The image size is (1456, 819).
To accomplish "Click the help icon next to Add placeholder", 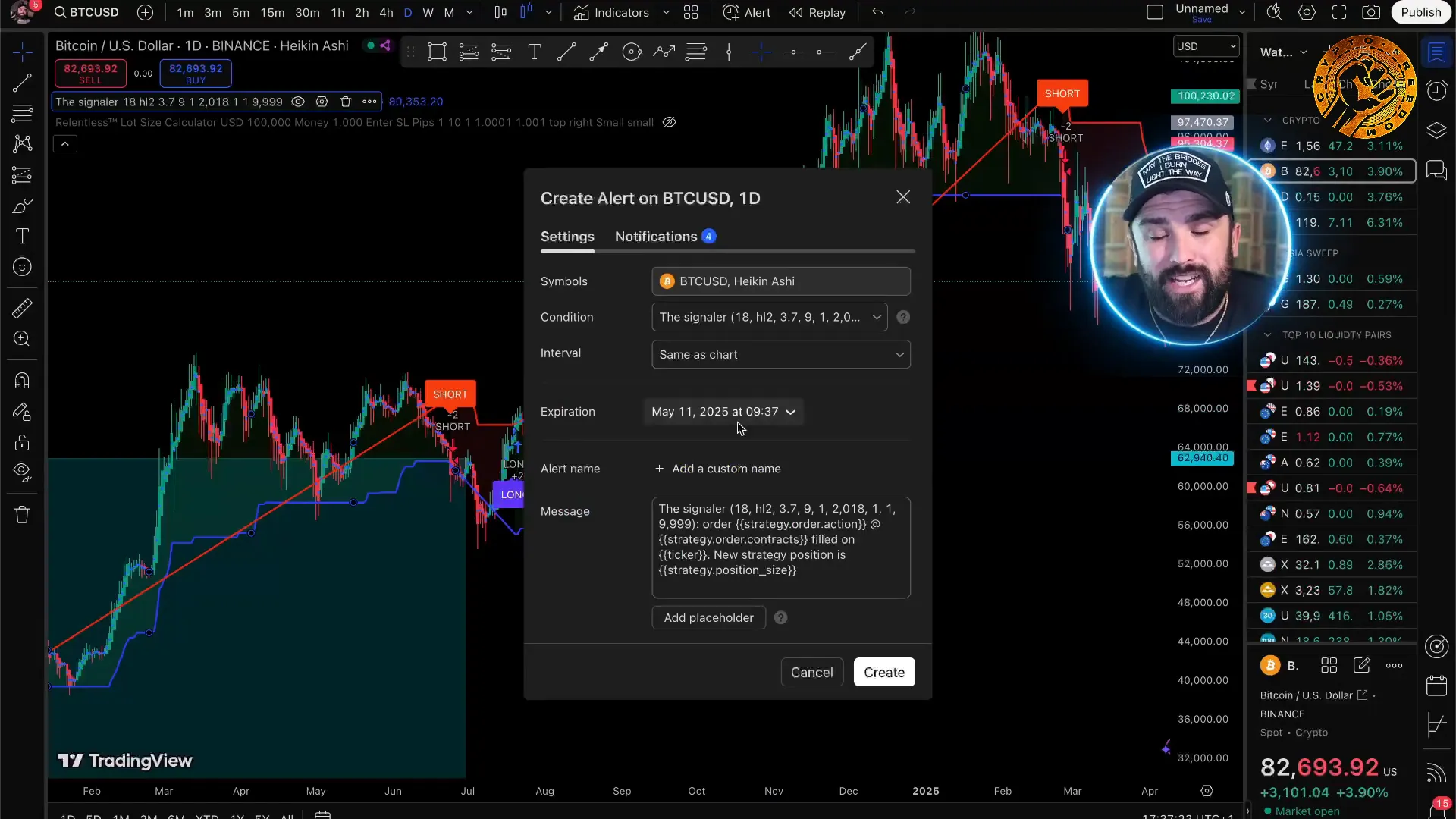I will tap(780, 618).
